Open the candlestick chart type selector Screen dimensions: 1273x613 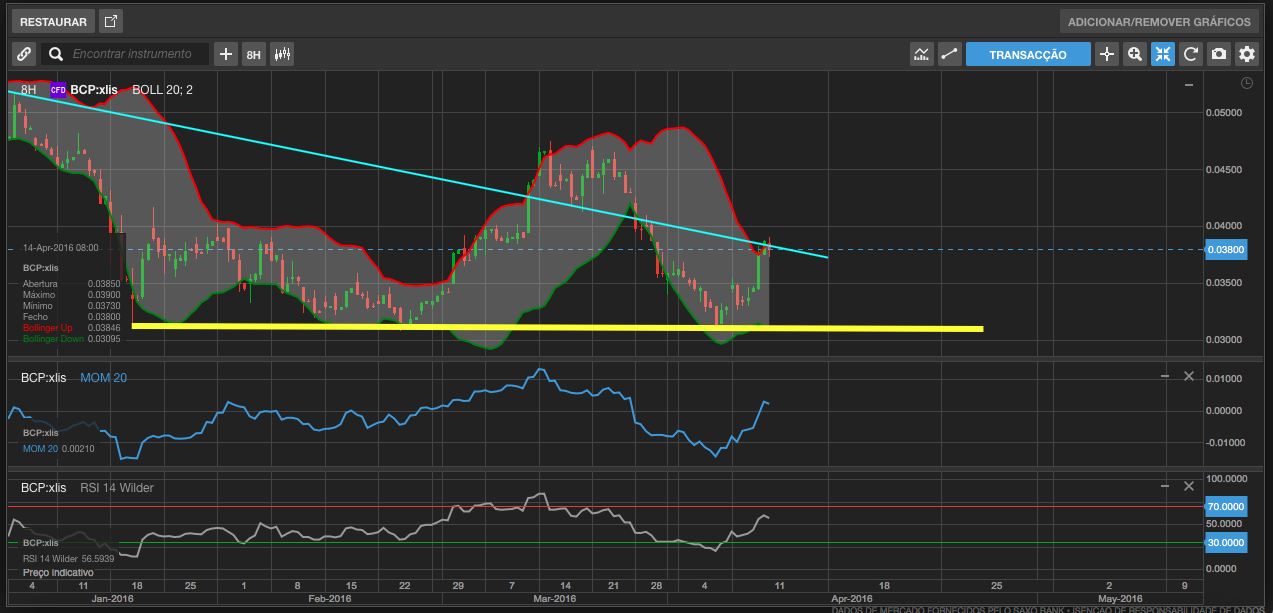282,54
